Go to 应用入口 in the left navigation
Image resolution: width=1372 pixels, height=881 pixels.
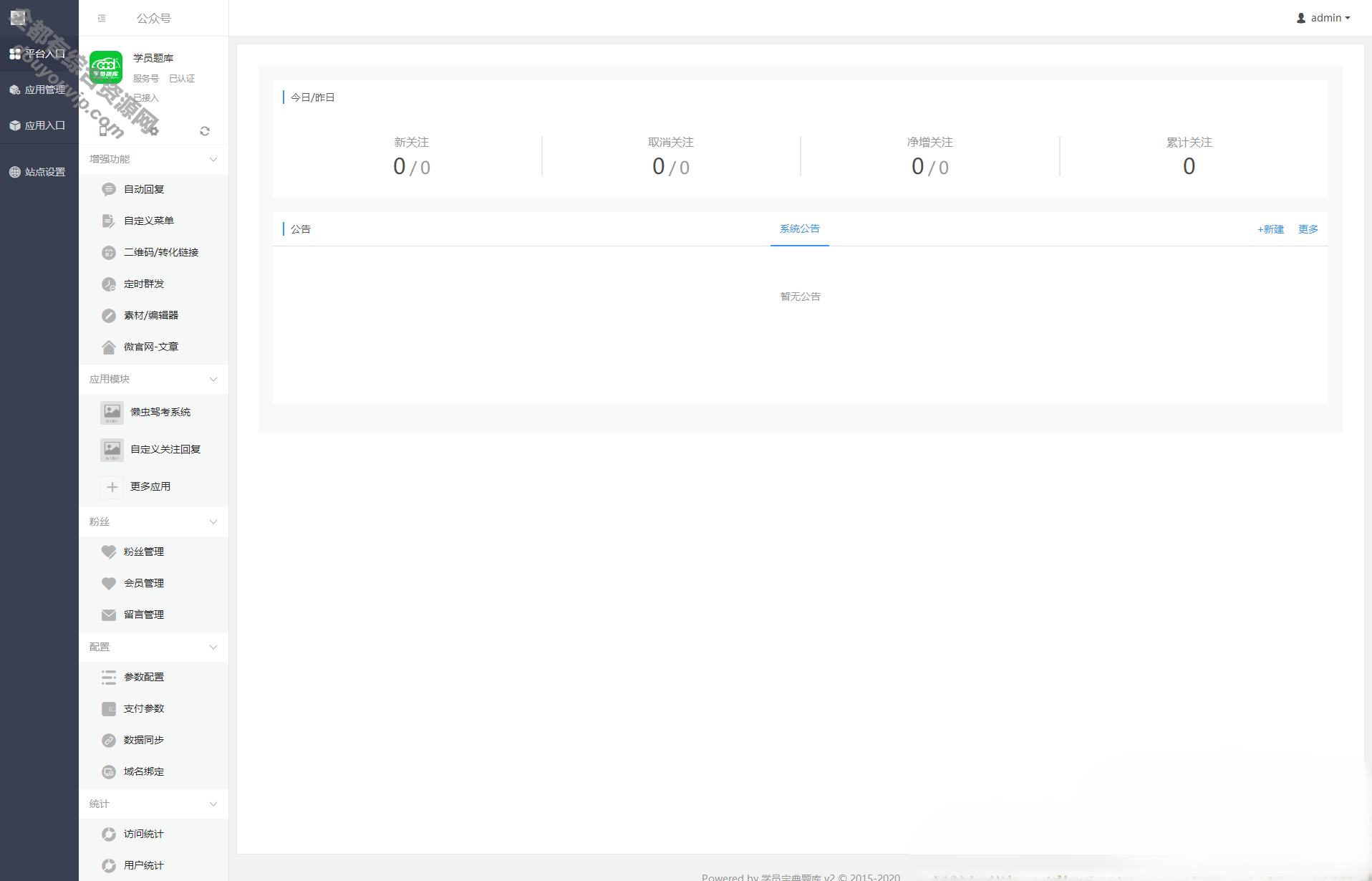click(x=39, y=125)
